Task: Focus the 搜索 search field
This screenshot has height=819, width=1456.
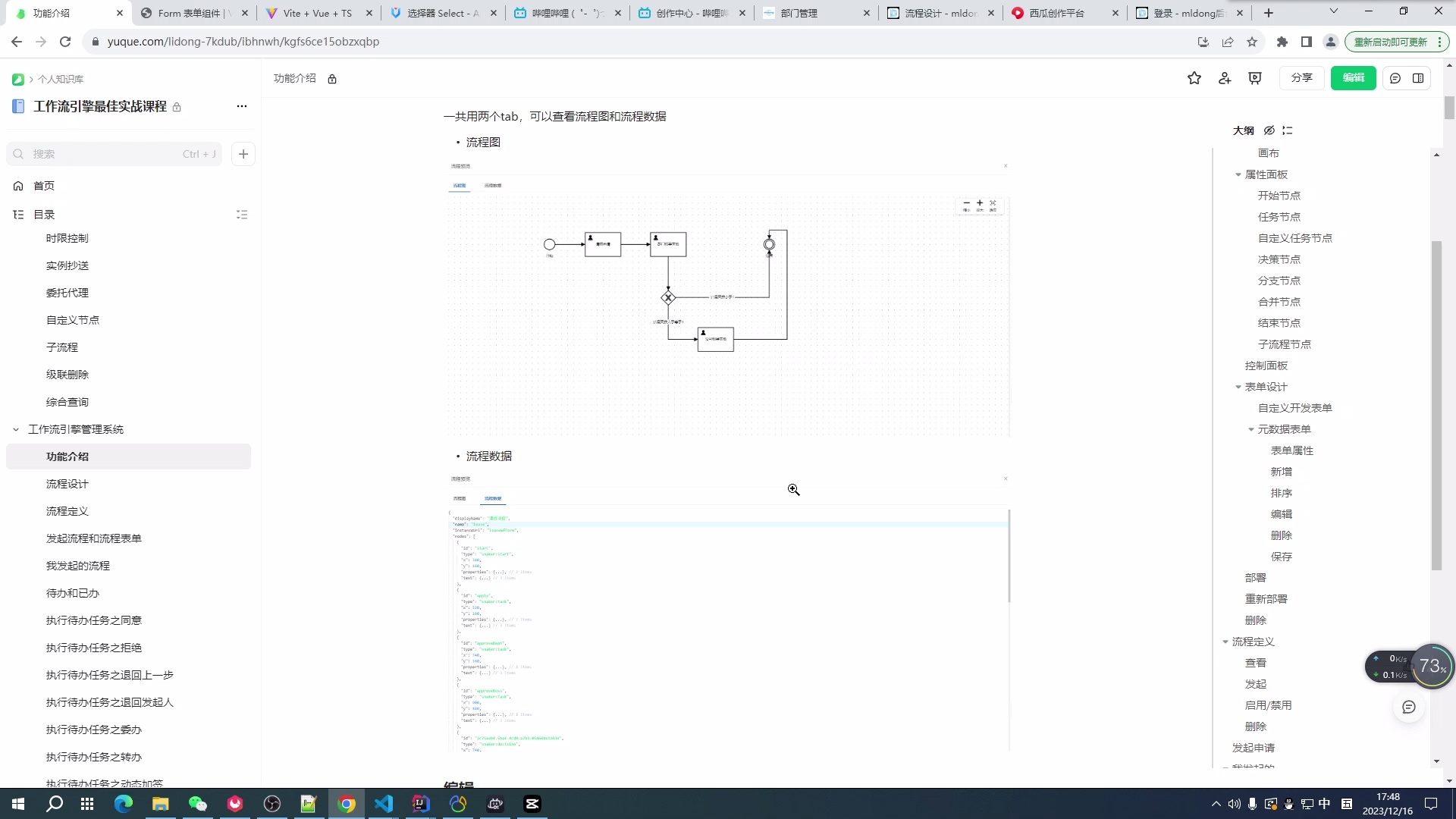Action: [x=106, y=154]
